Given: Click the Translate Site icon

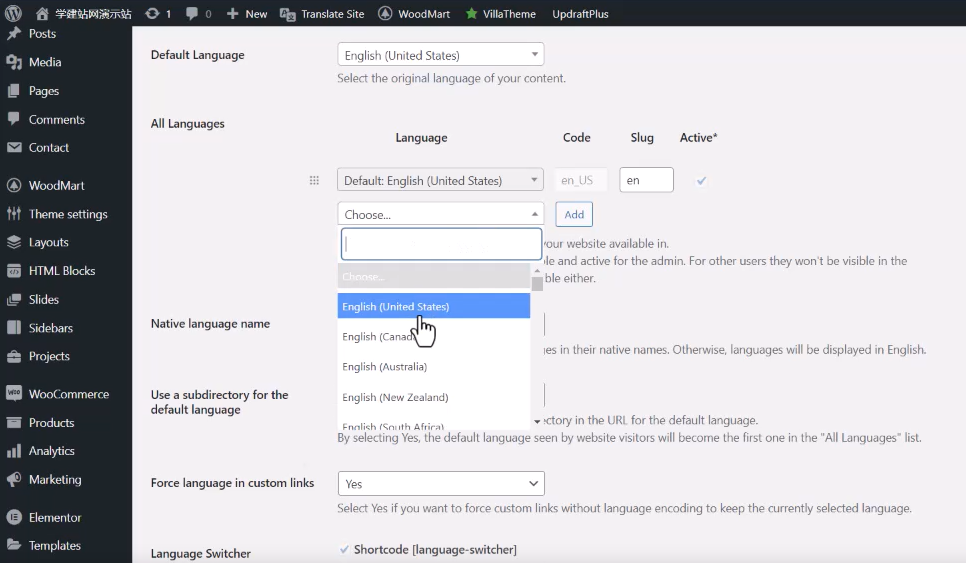Looking at the screenshot, I should [287, 14].
